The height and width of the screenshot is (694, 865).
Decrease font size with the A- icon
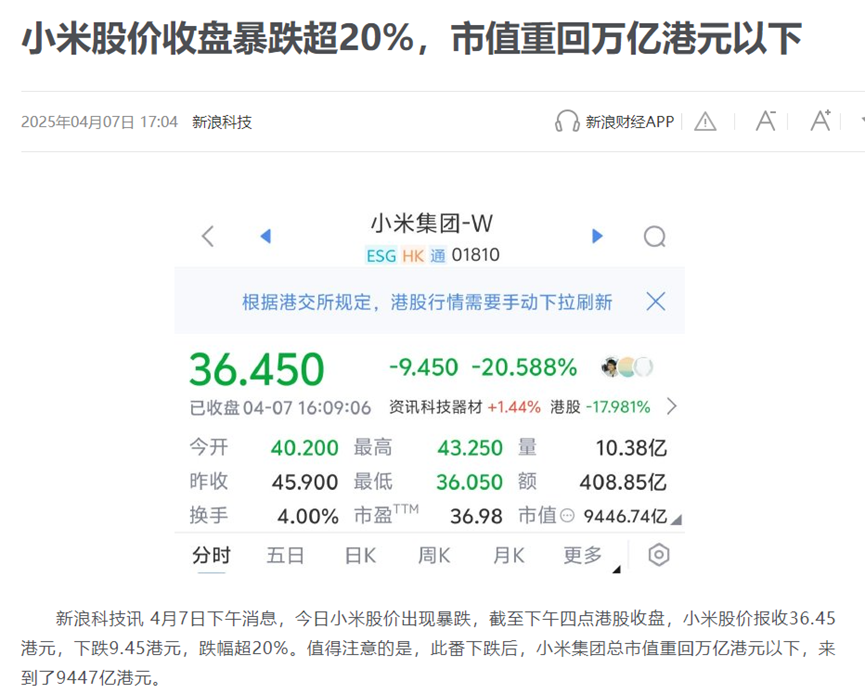pyautogui.click(x=766, y=121)
